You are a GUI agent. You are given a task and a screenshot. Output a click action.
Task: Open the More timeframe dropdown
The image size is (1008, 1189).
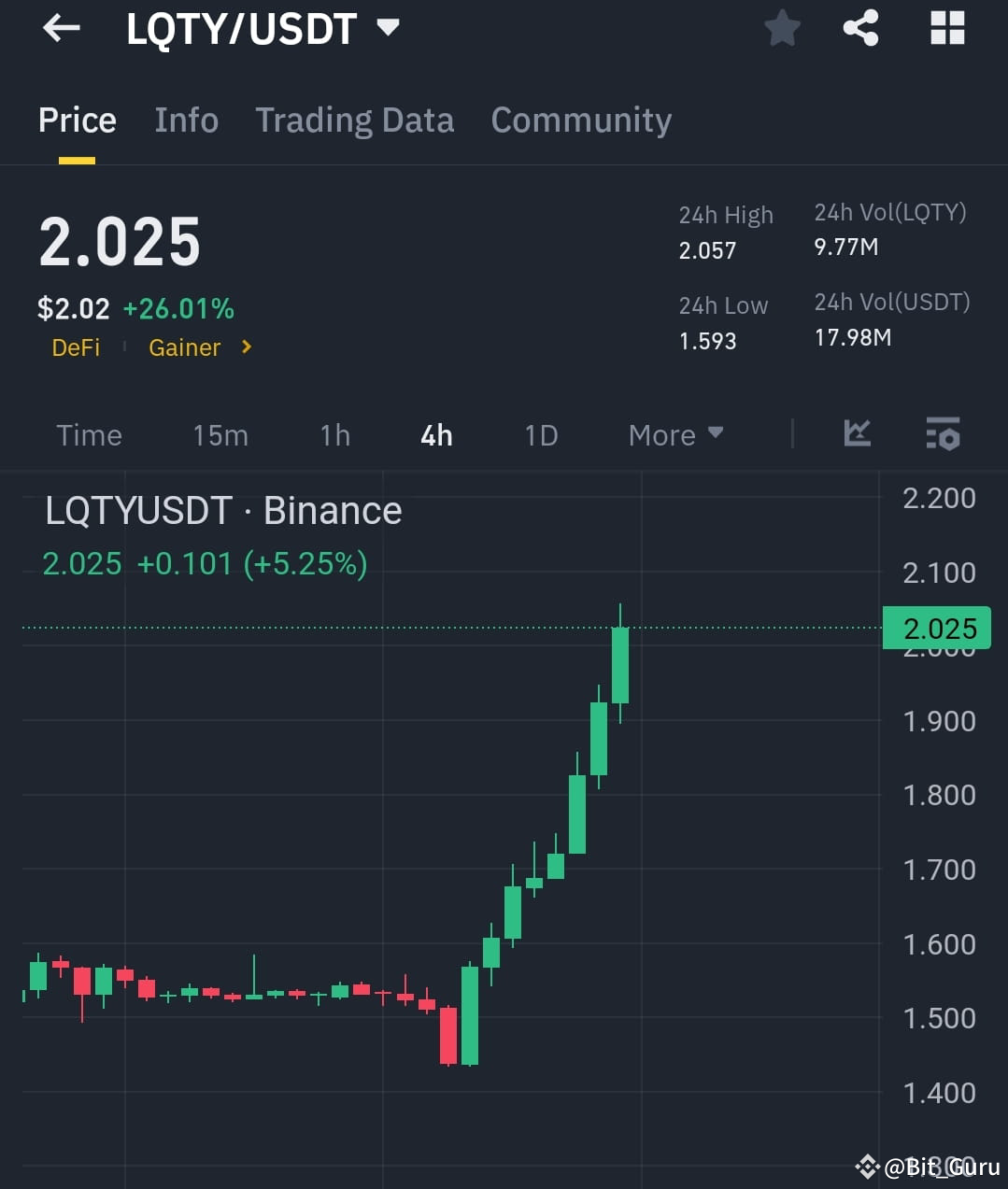675,434
